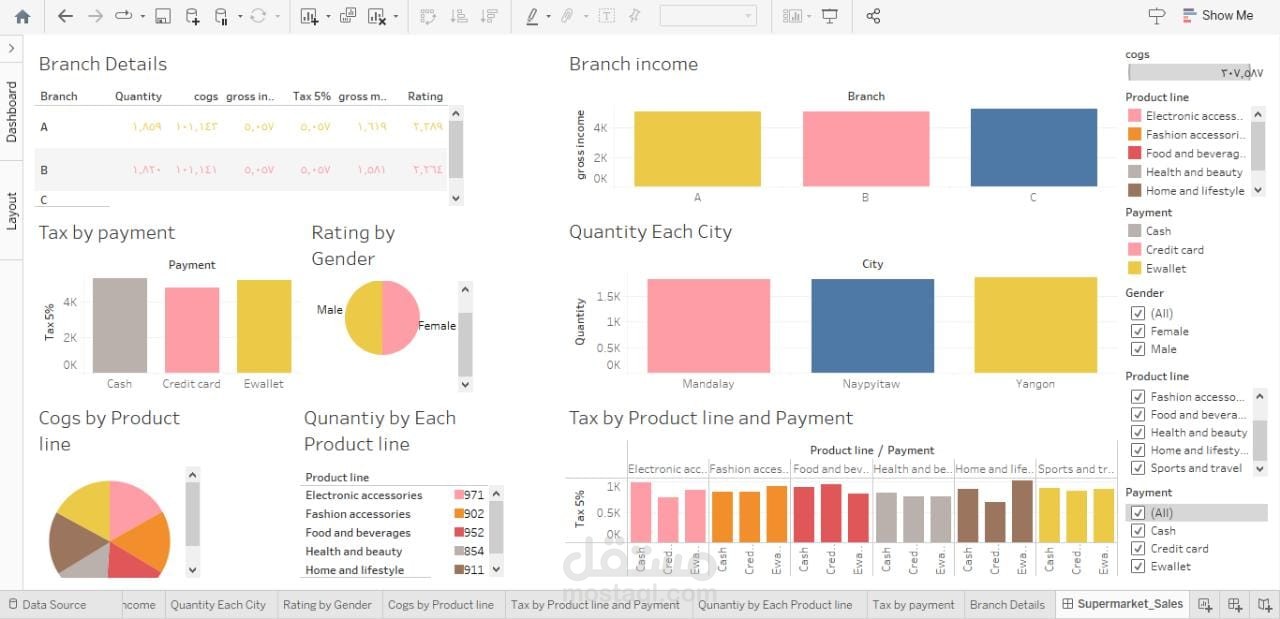Refresh the data source
This screenshot has width=1280, height=619.
[x=258, y=16]
